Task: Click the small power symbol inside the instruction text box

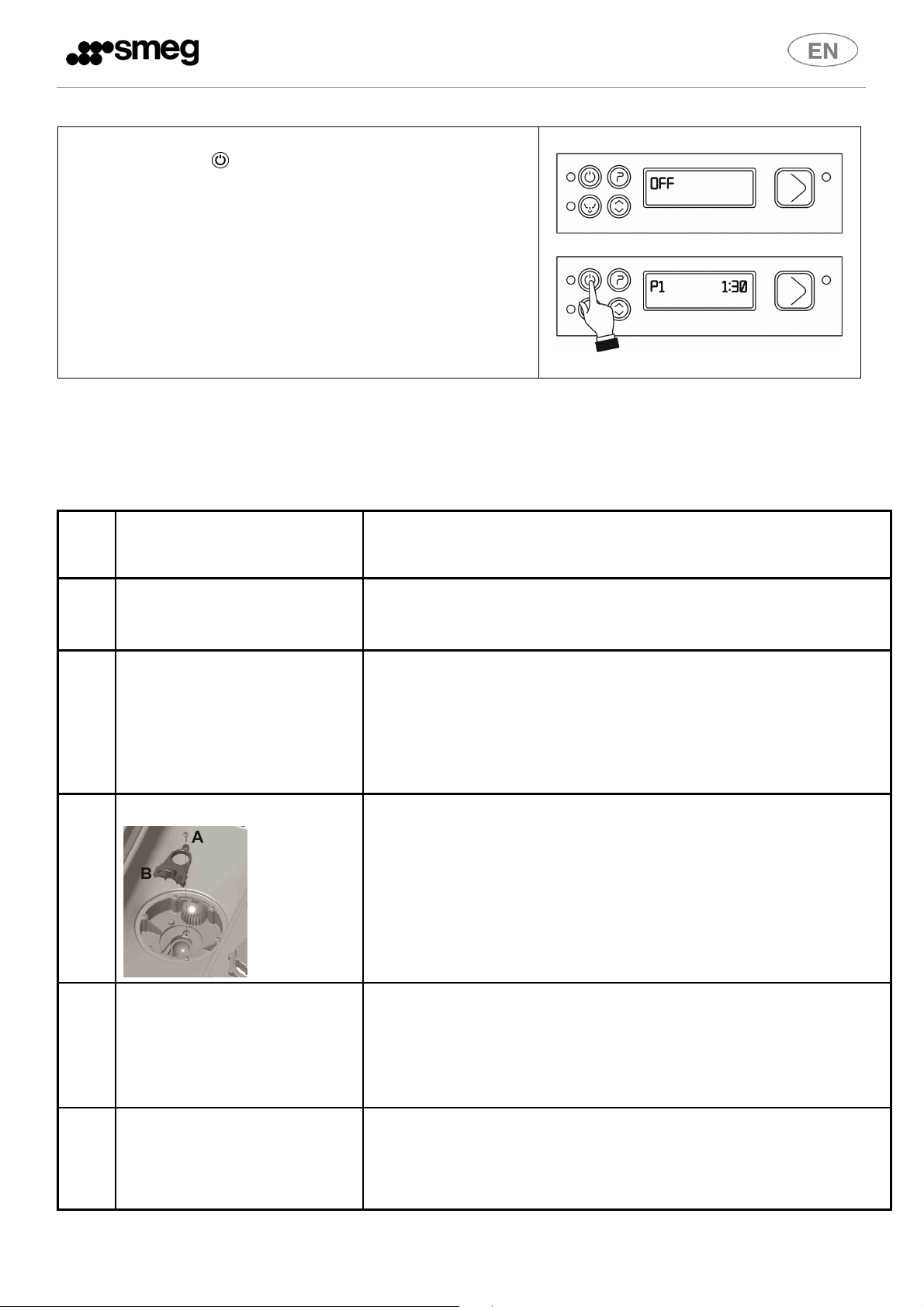Action: [221, 161]
